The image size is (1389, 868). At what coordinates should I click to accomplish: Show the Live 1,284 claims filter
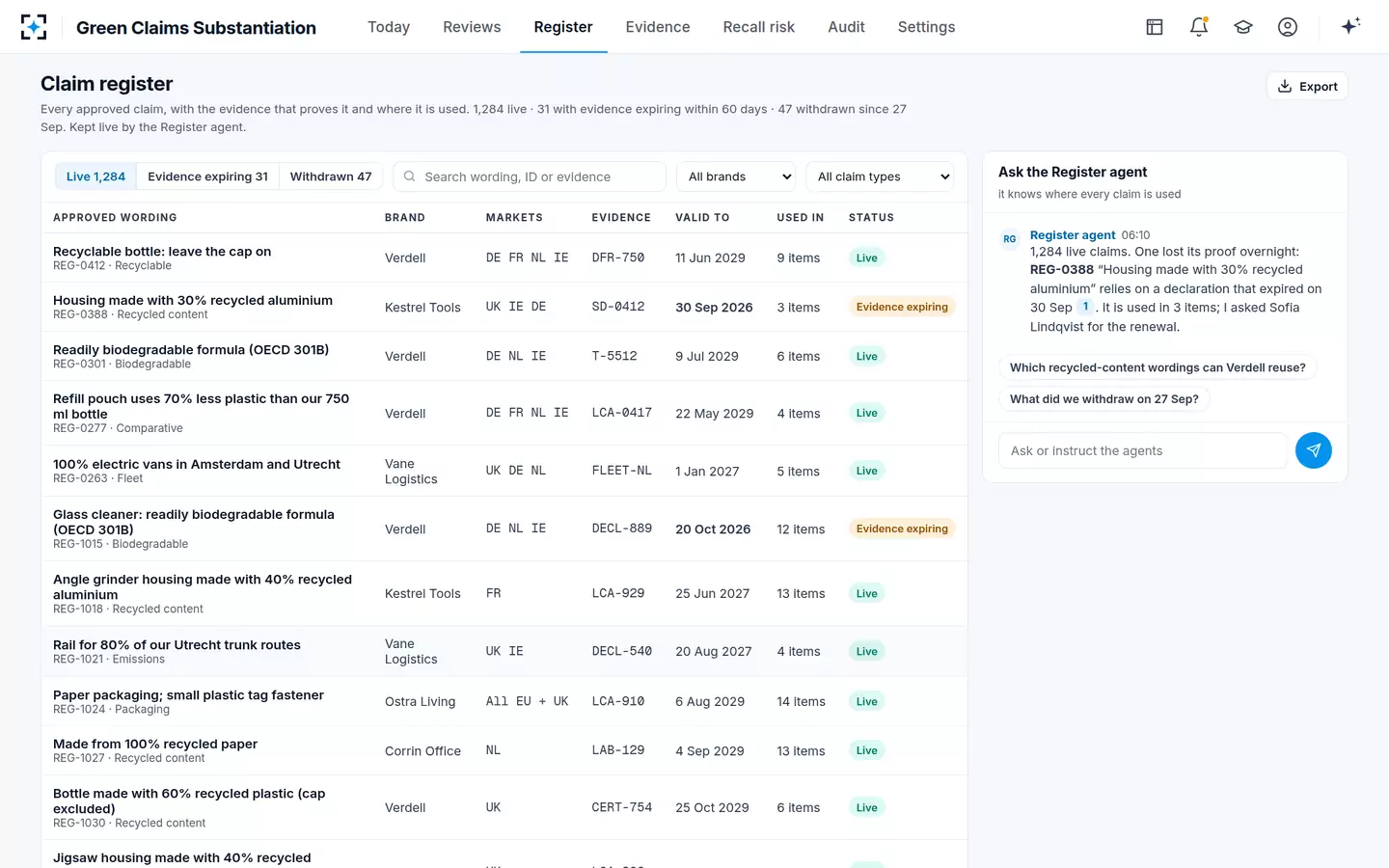coord(95,176)
